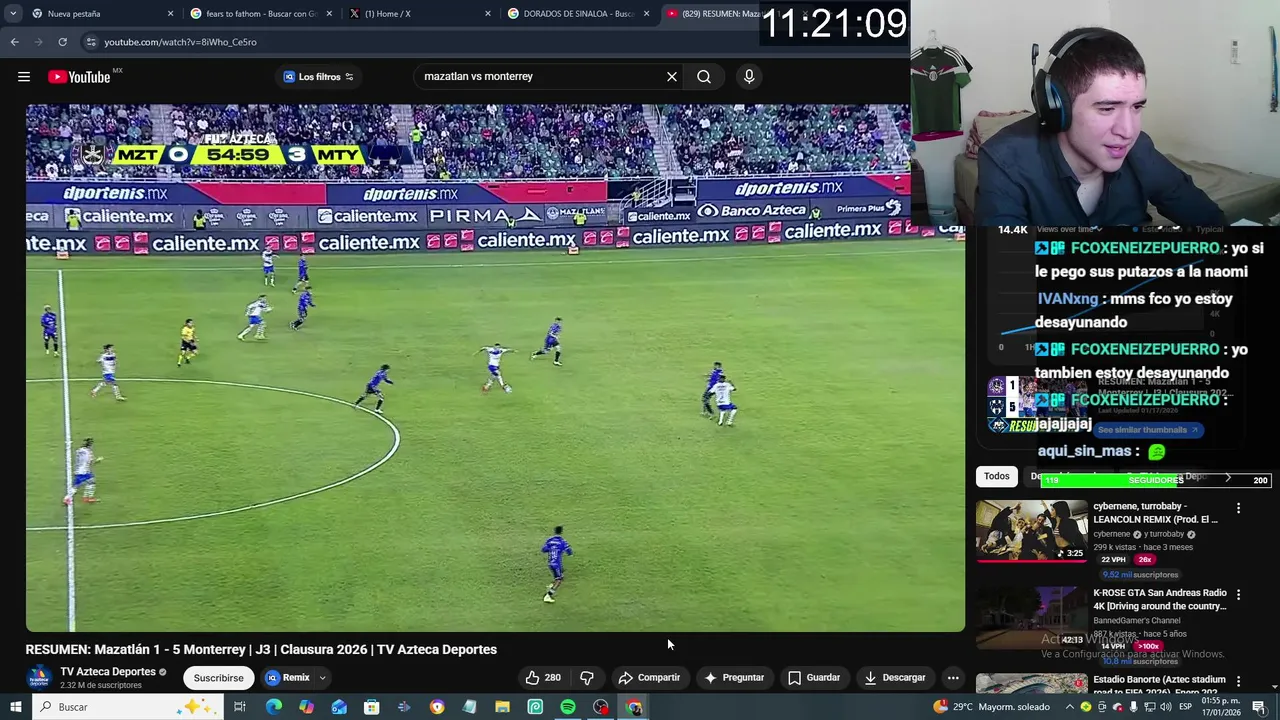1280x720 pixels.
Task: Open OBS Studio from the taskbar
Action: pyautogui.click(x=601, y=707)
